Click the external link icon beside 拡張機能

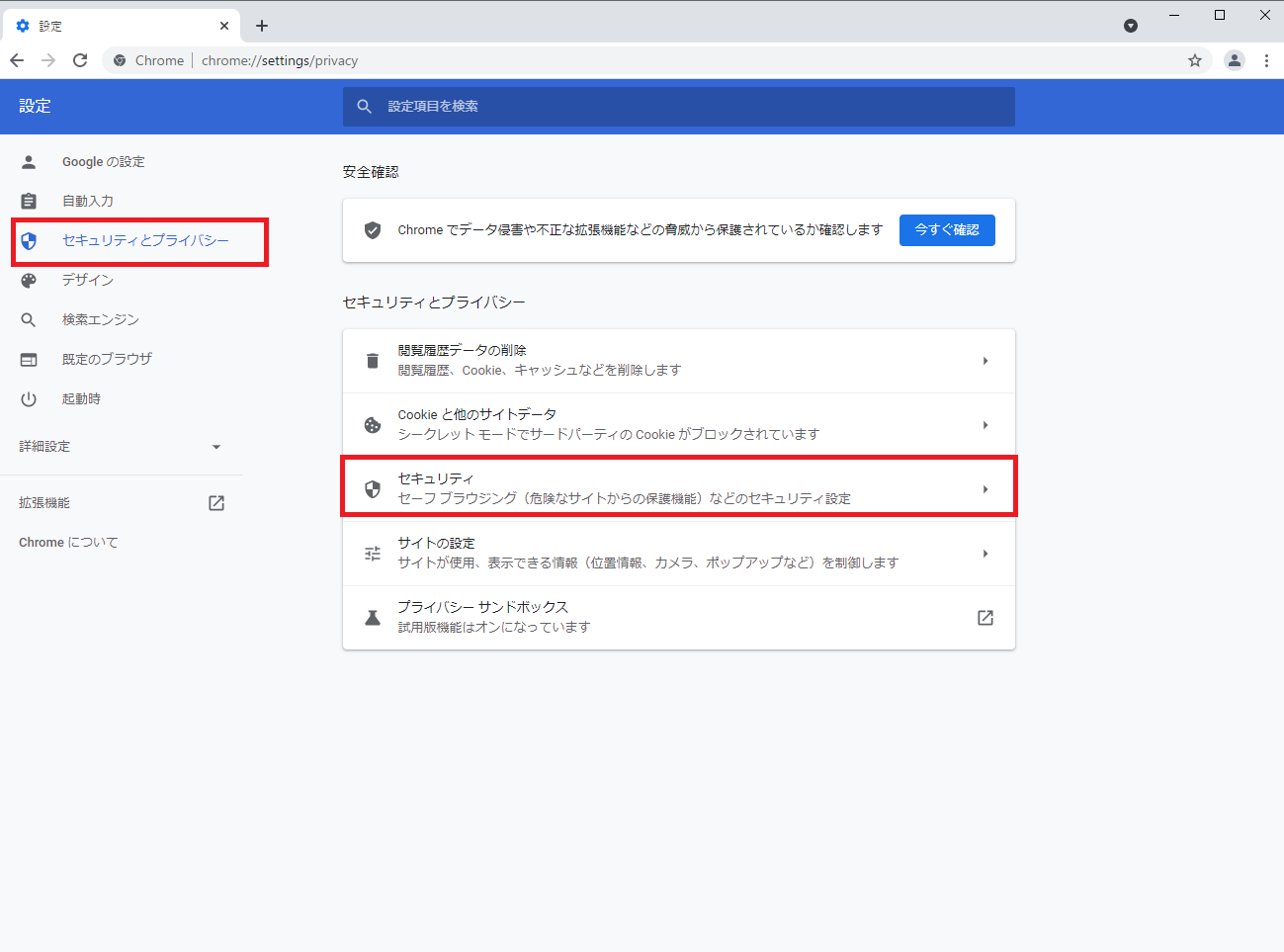tap(216, 503)
